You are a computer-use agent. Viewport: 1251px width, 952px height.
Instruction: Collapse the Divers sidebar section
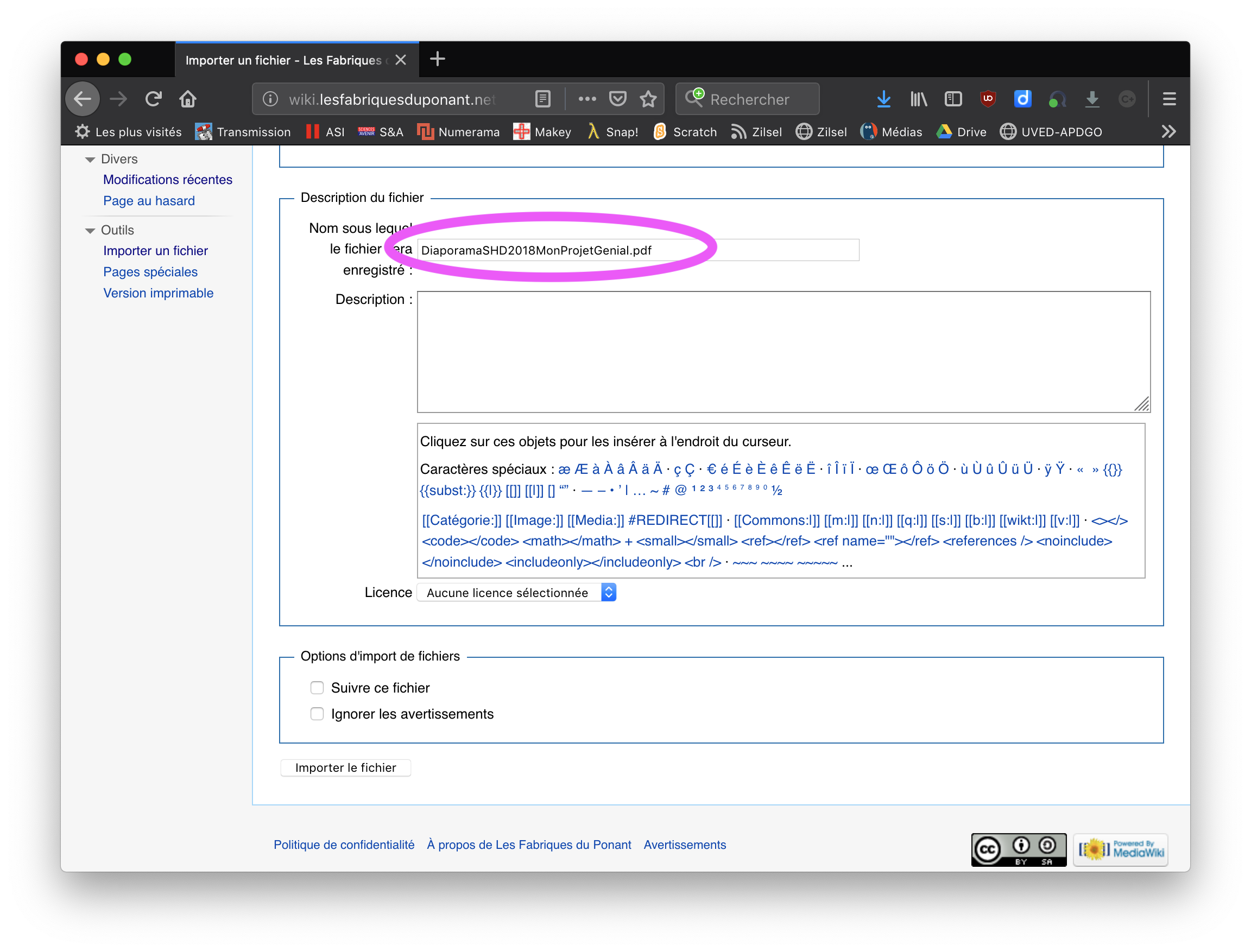click(x=90, y=159)
